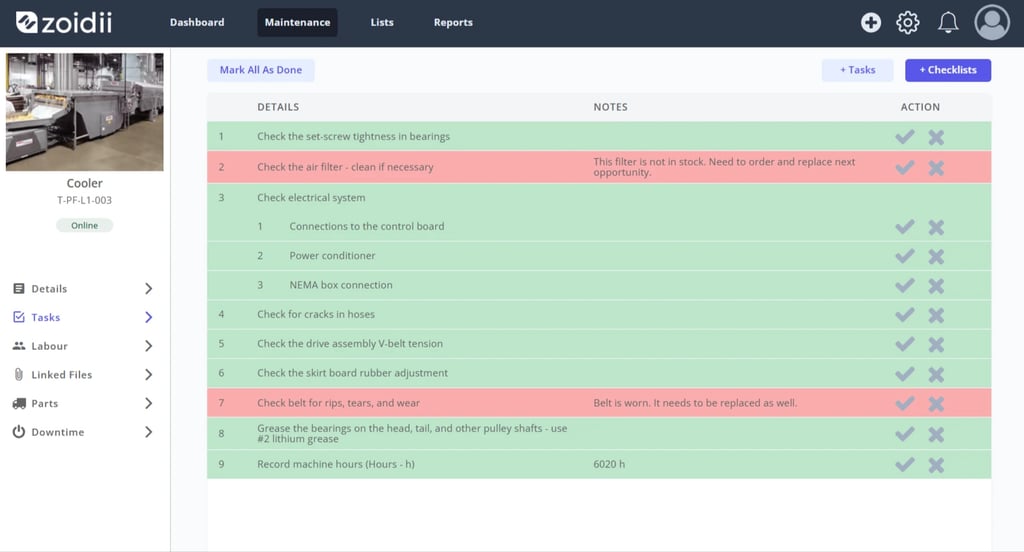Check off NEMA box connection
Screen dimensions: 1024x552
(904, 285)
